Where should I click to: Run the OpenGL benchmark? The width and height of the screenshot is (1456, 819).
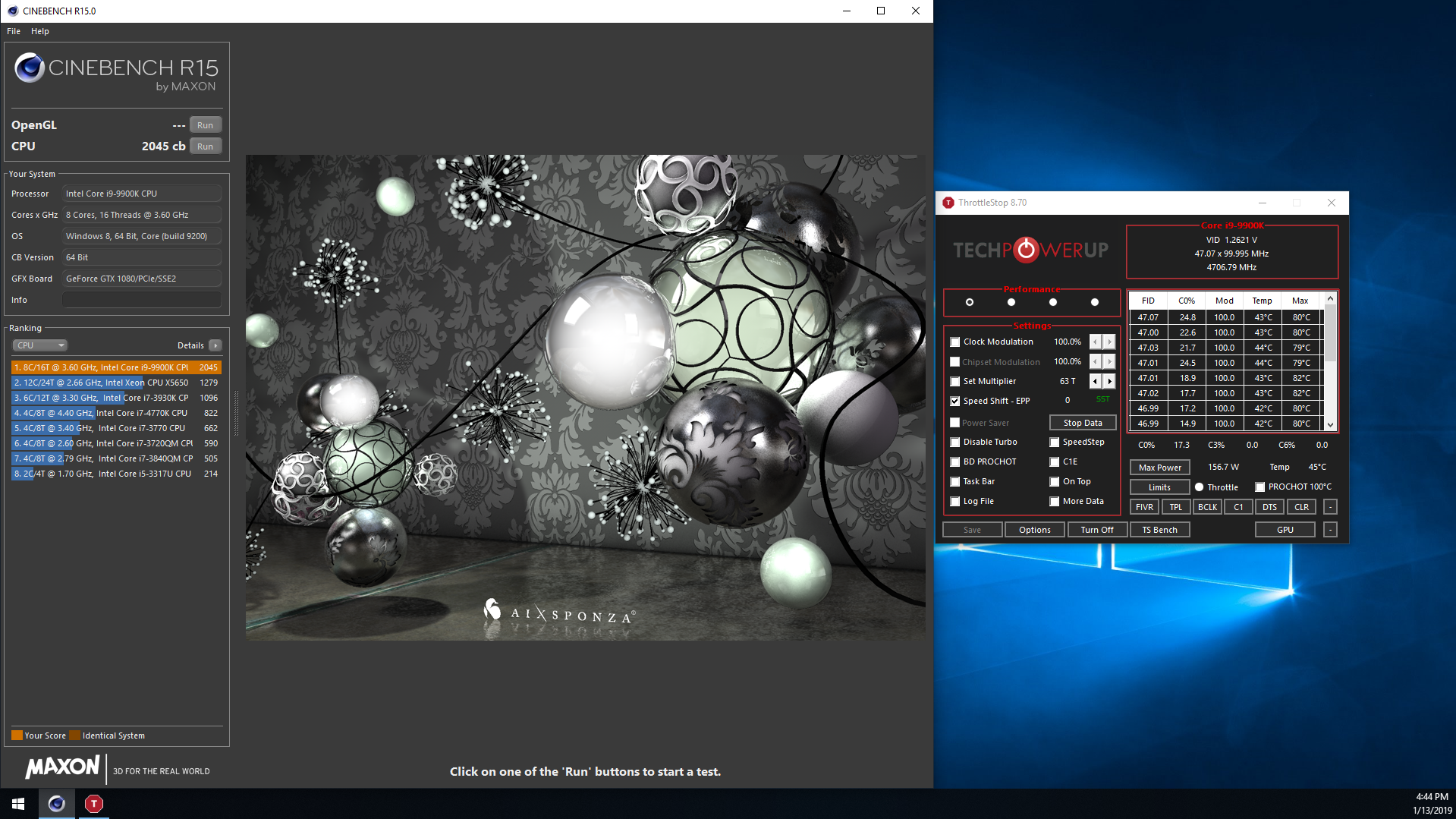click(x=205, y=125)
